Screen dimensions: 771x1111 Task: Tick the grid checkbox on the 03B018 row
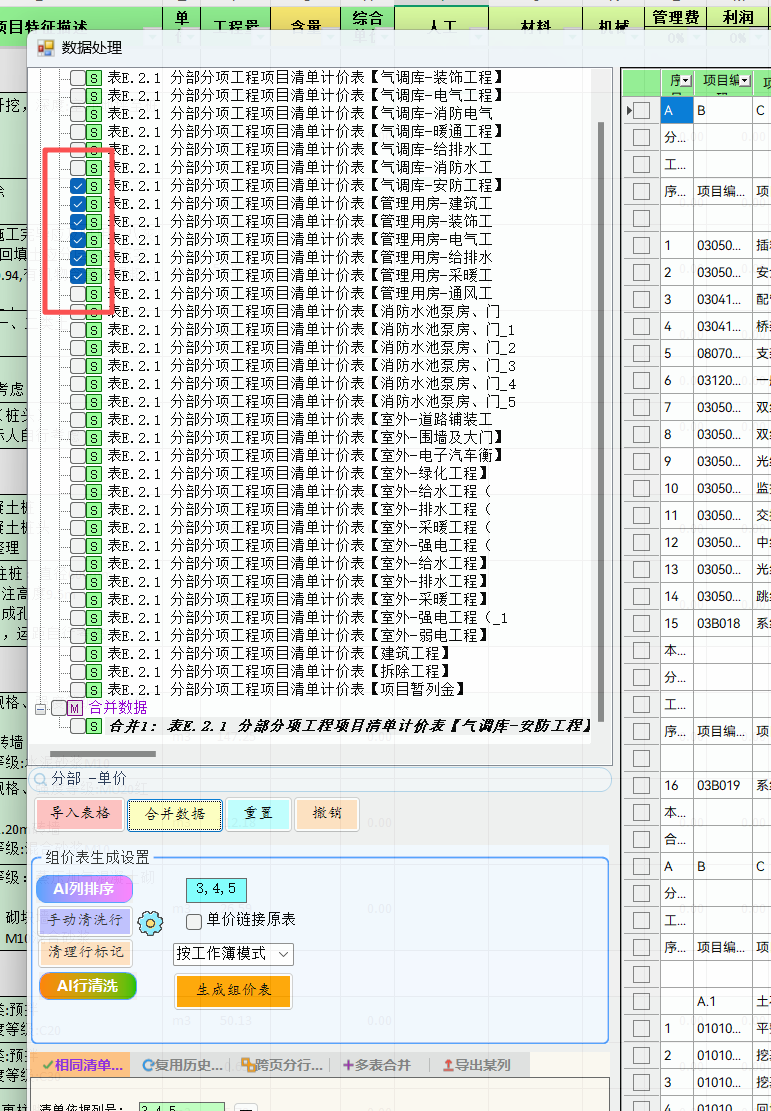point(641,624)
